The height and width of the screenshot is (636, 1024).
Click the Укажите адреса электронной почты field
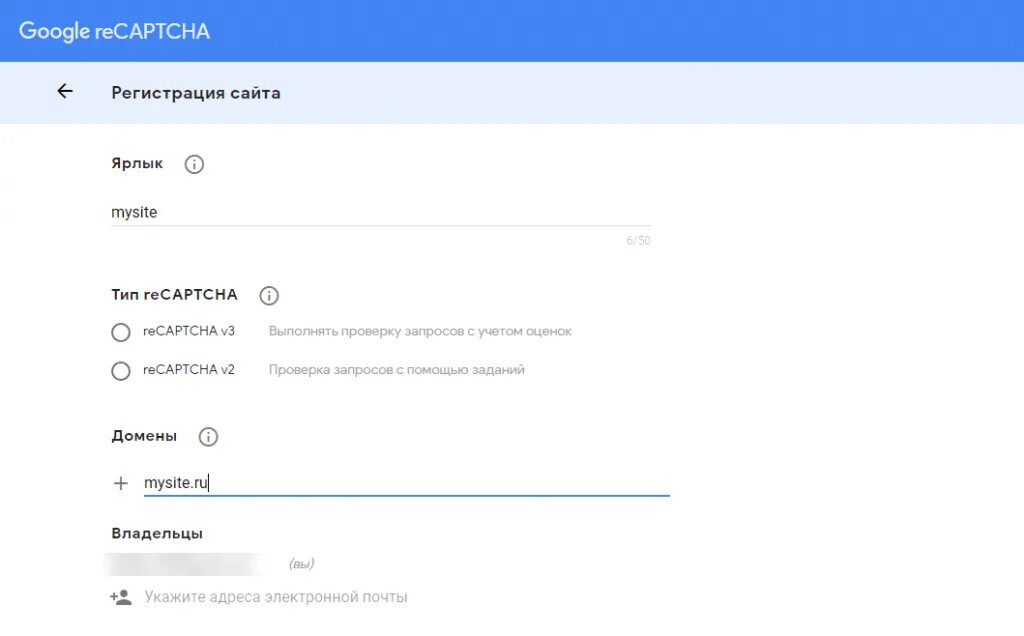point(276,598)
